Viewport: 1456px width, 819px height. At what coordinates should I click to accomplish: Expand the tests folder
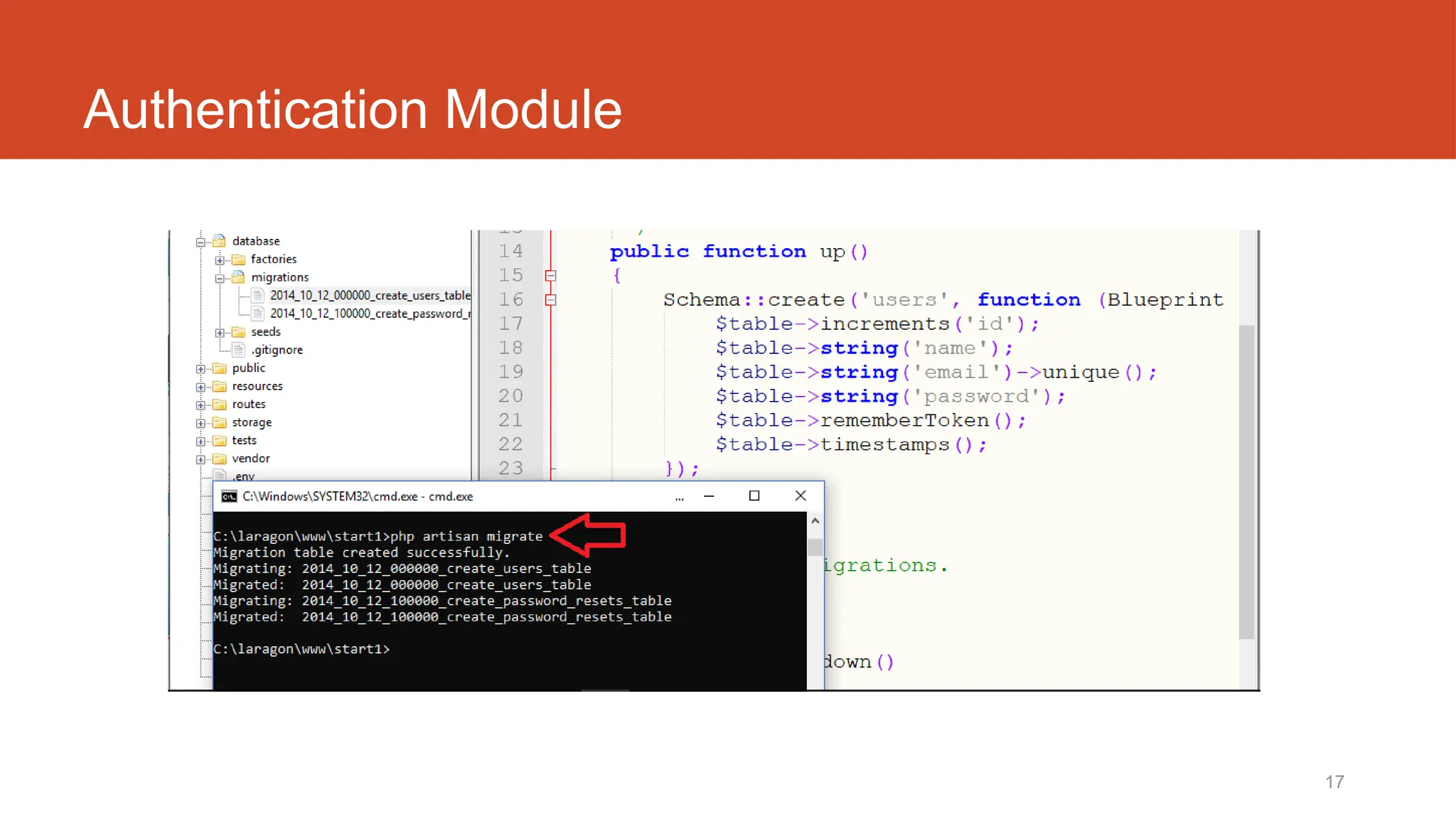tap(200, 441)
